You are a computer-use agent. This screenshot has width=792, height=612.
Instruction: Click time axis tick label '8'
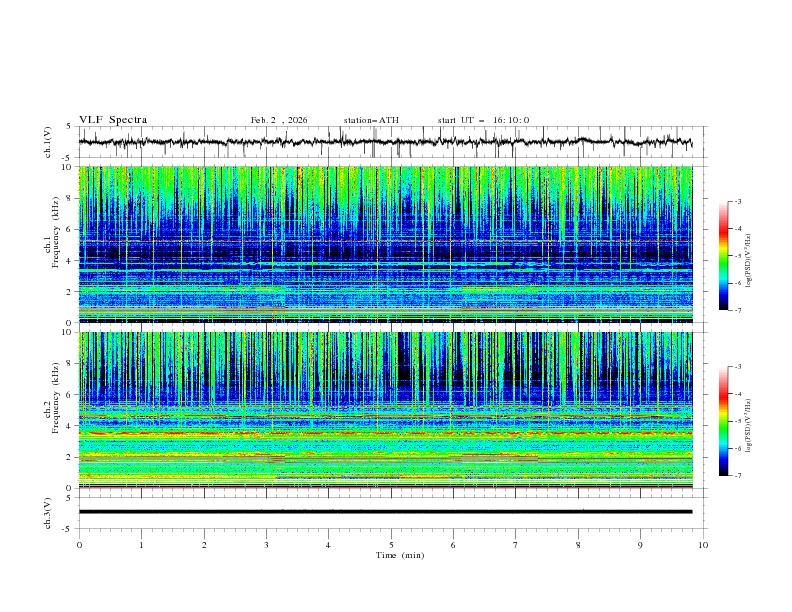pos(578,545)
